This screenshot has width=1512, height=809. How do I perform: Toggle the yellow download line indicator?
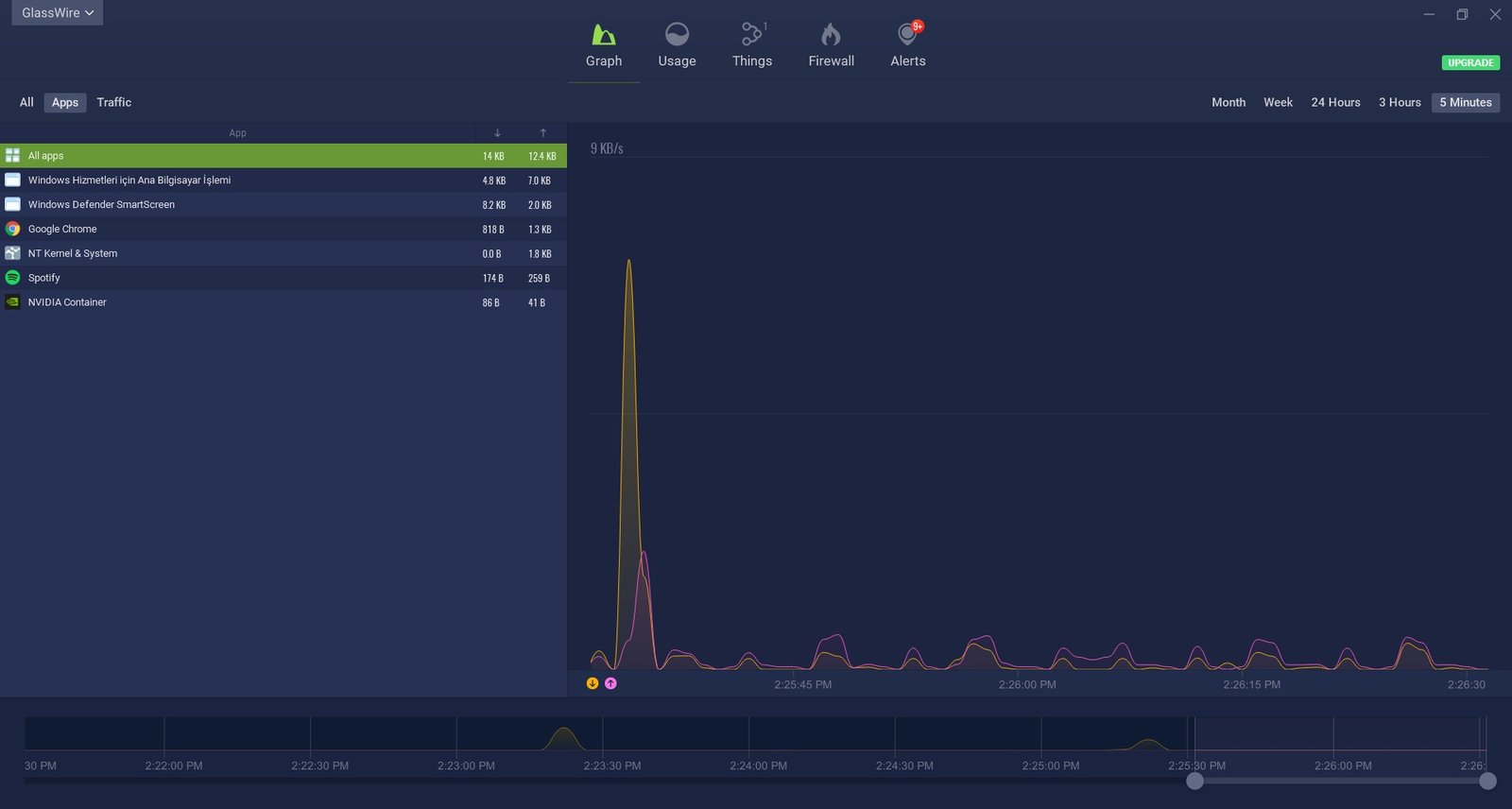593,683
